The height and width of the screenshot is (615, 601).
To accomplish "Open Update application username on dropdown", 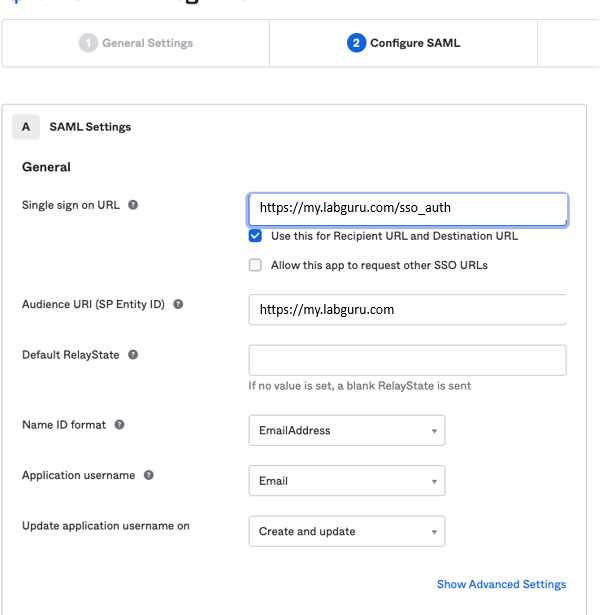I will [346, 531].
